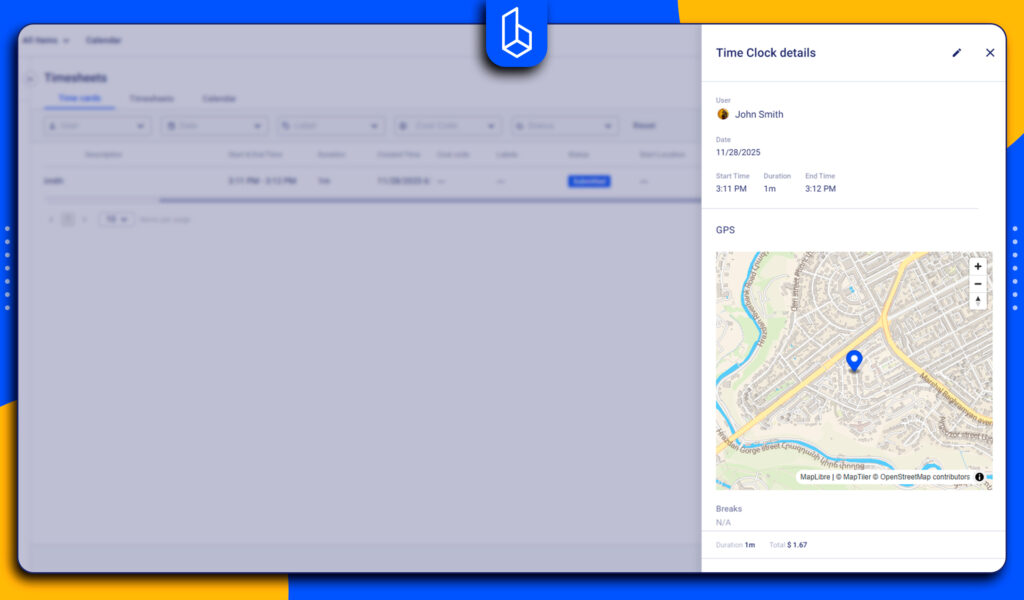1024x600 pixels.
Task: Open the All Items dropdown
Action: (x=46, y=41)
